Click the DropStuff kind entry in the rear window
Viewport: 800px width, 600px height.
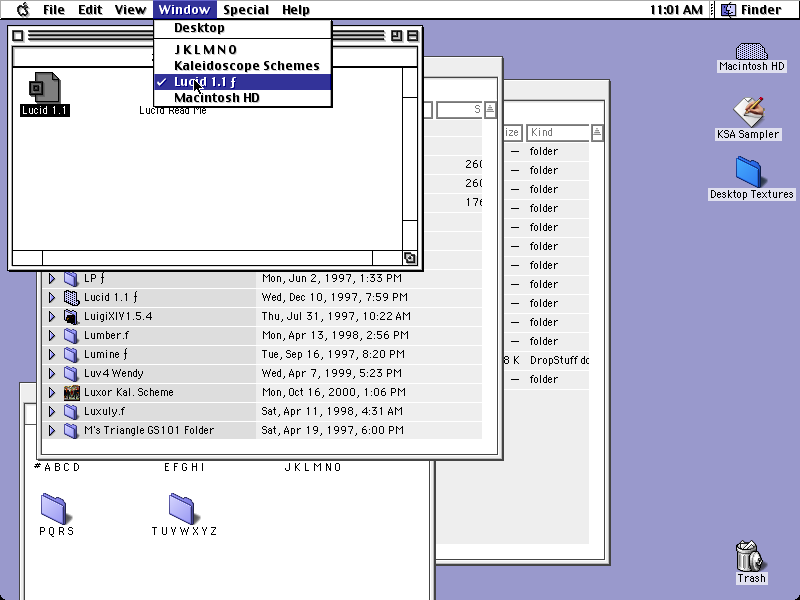pyautogui.click(x=559, y=361)
